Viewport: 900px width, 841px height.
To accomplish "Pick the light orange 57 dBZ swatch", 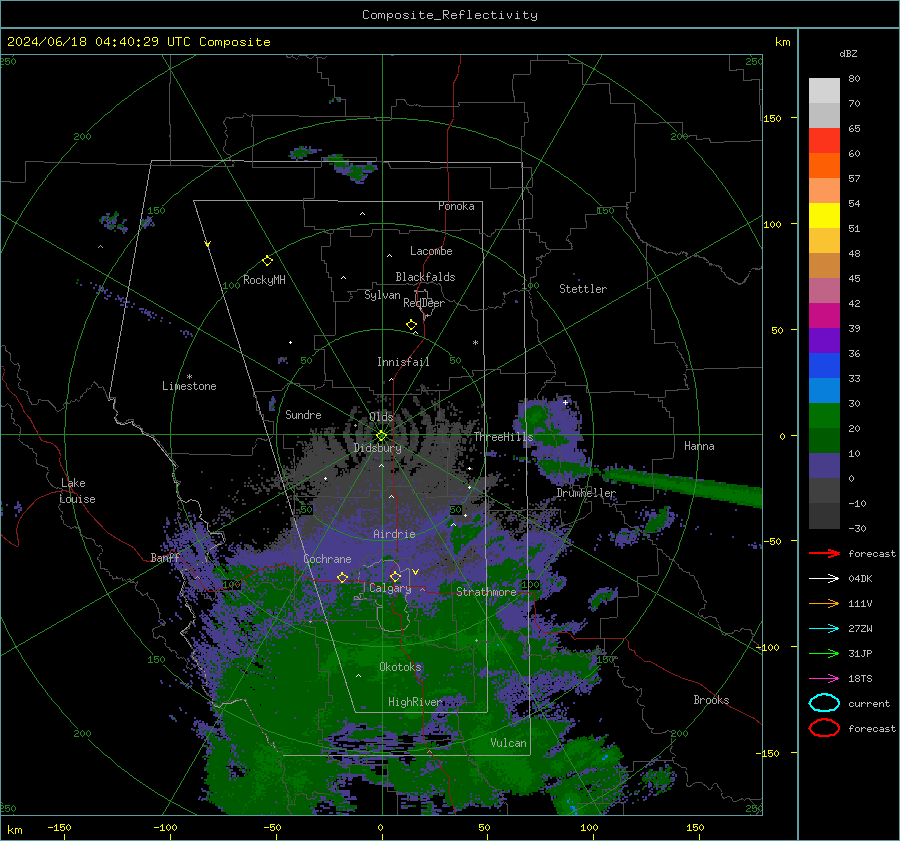I will pos(824,191).
